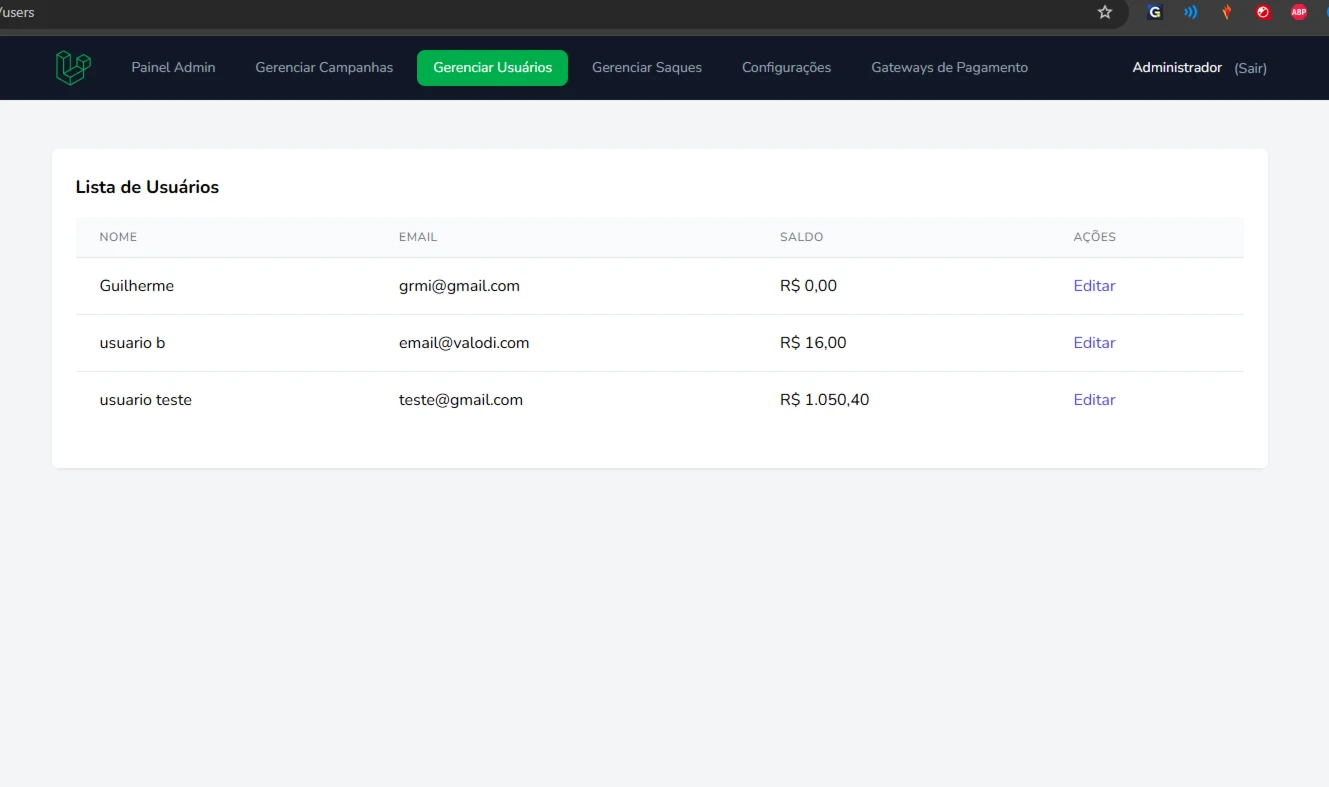Edit the user Guilherme
The width and height of the screenshot is (1329, 787).
(1094, 286)
